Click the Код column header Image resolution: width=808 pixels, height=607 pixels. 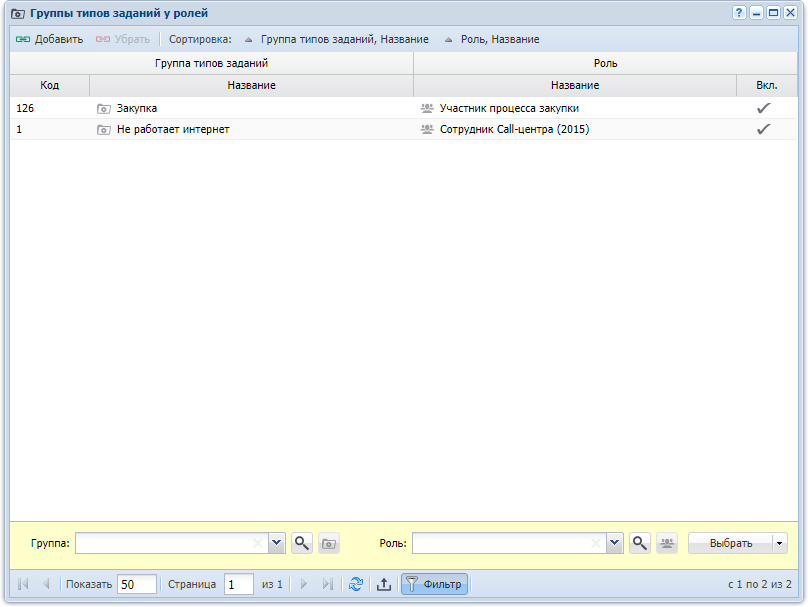pos(49,85)
